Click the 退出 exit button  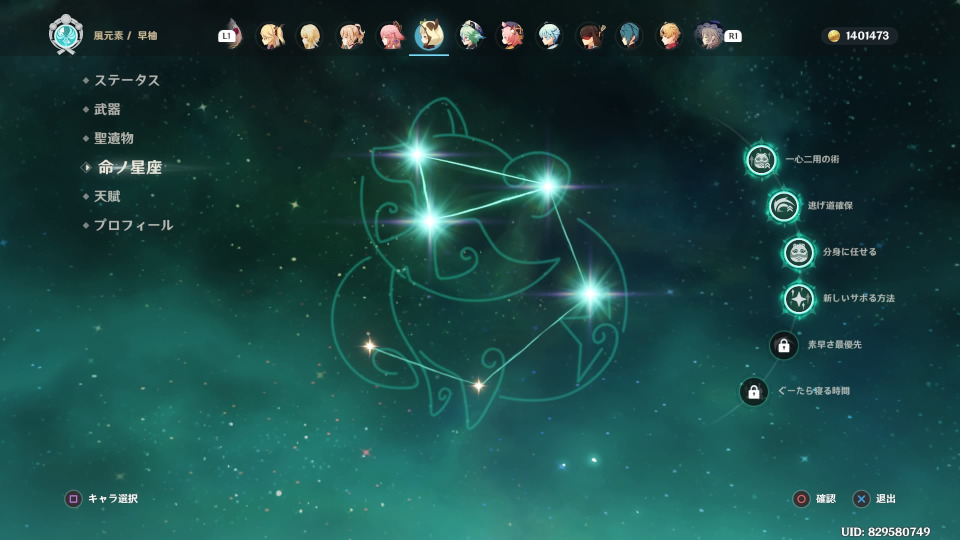click(874, 499)
